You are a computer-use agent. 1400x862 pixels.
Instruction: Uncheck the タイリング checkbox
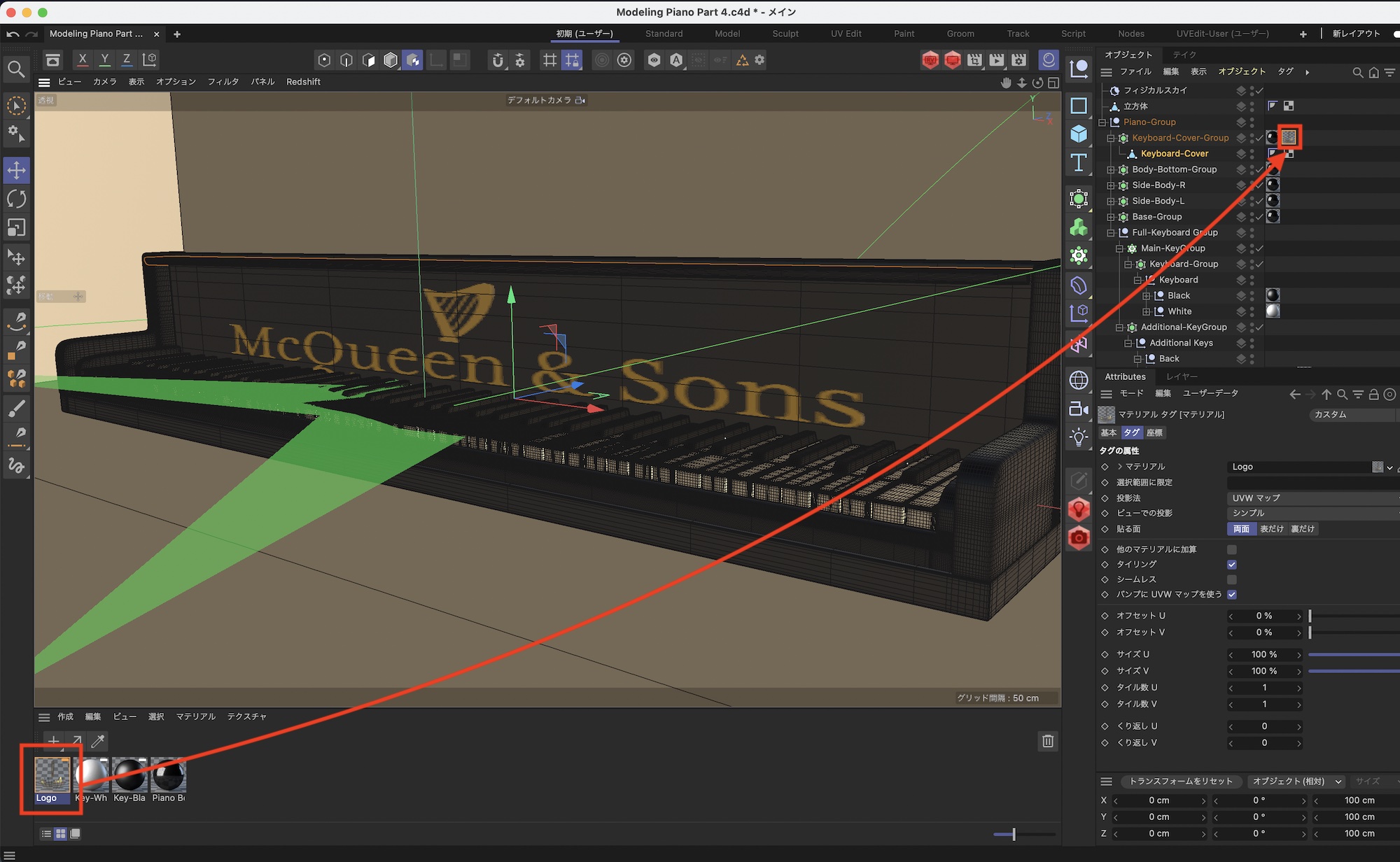1232,565
